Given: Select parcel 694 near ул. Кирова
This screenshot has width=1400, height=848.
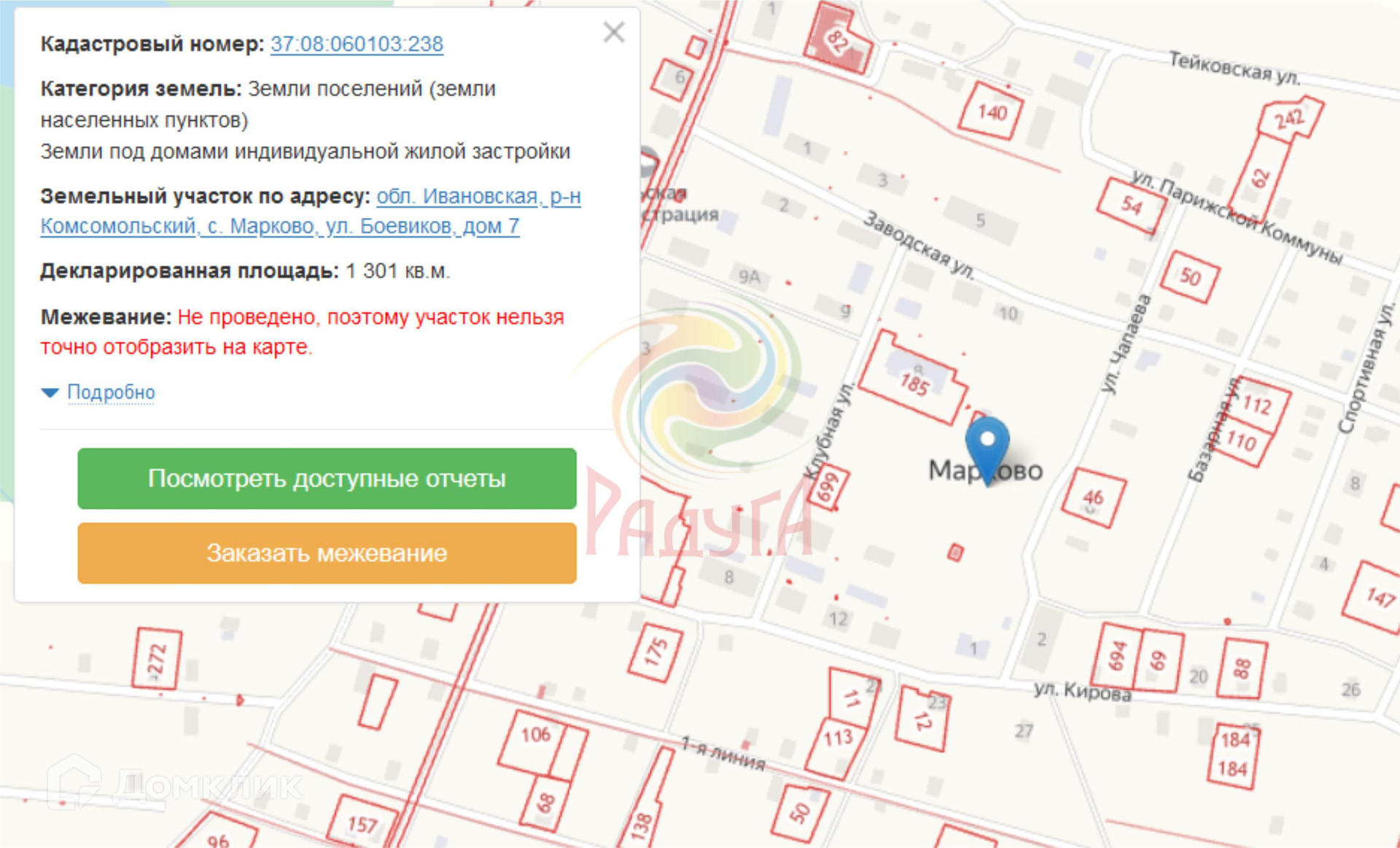Looking at the screenshot, I should point(1117,656).
